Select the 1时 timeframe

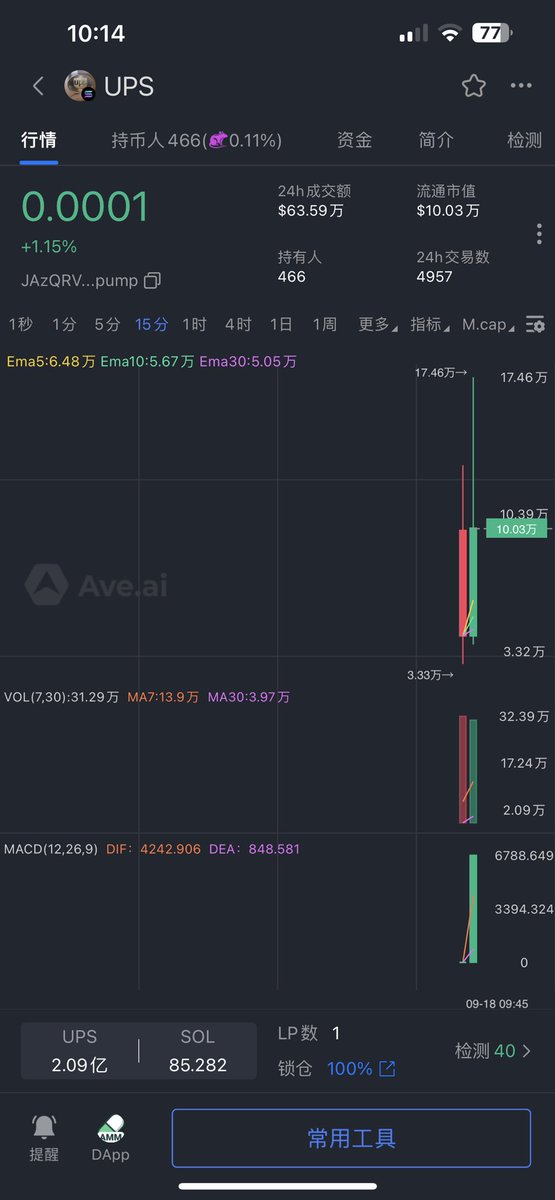[x=194, y=324]
